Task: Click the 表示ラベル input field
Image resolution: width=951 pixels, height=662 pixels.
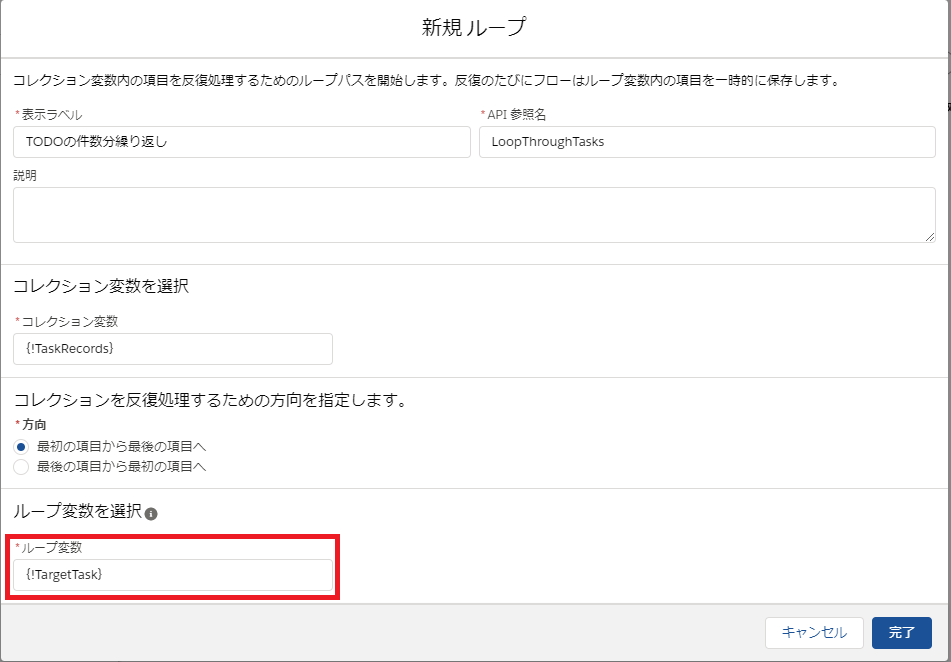Action: click(x=242, y=142)
